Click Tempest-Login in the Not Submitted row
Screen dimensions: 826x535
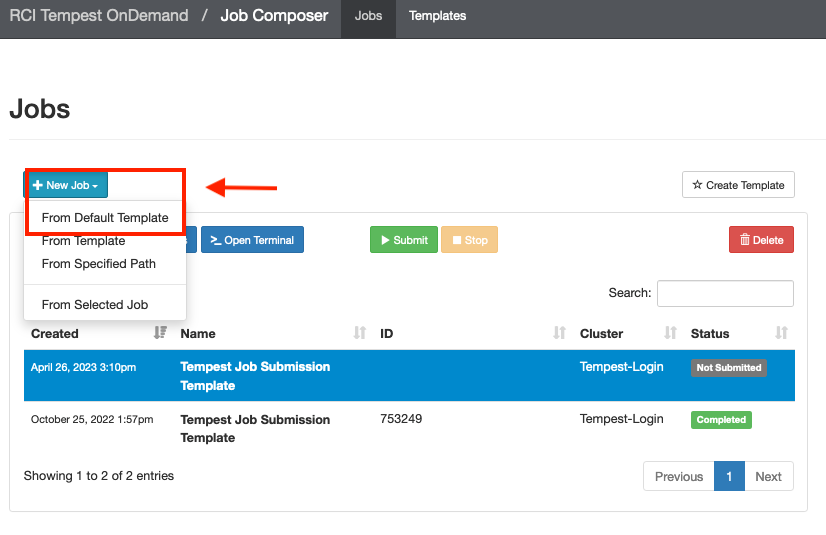(x=622, y=366)
